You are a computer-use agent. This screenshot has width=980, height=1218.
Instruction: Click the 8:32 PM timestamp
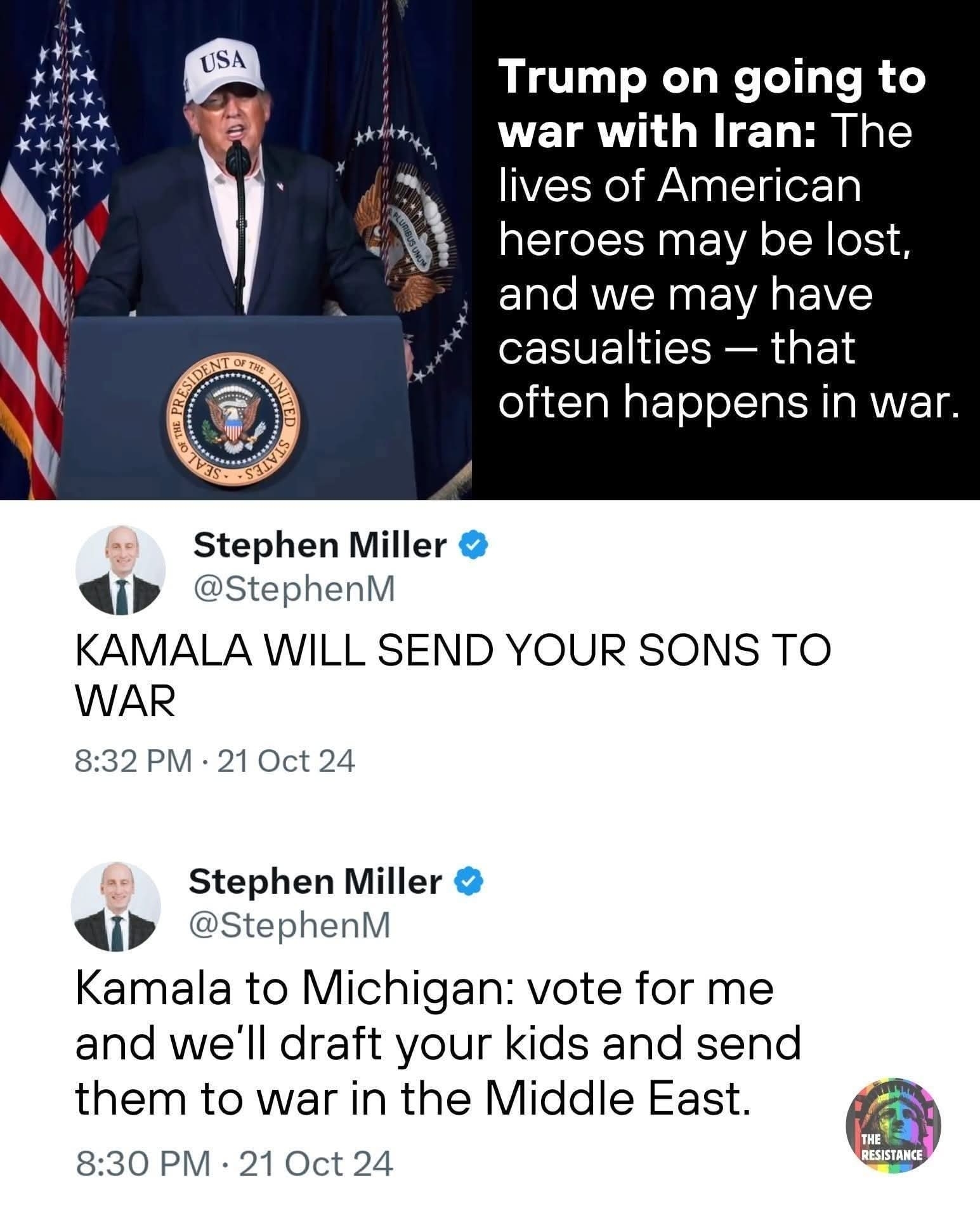coord(133,760)
